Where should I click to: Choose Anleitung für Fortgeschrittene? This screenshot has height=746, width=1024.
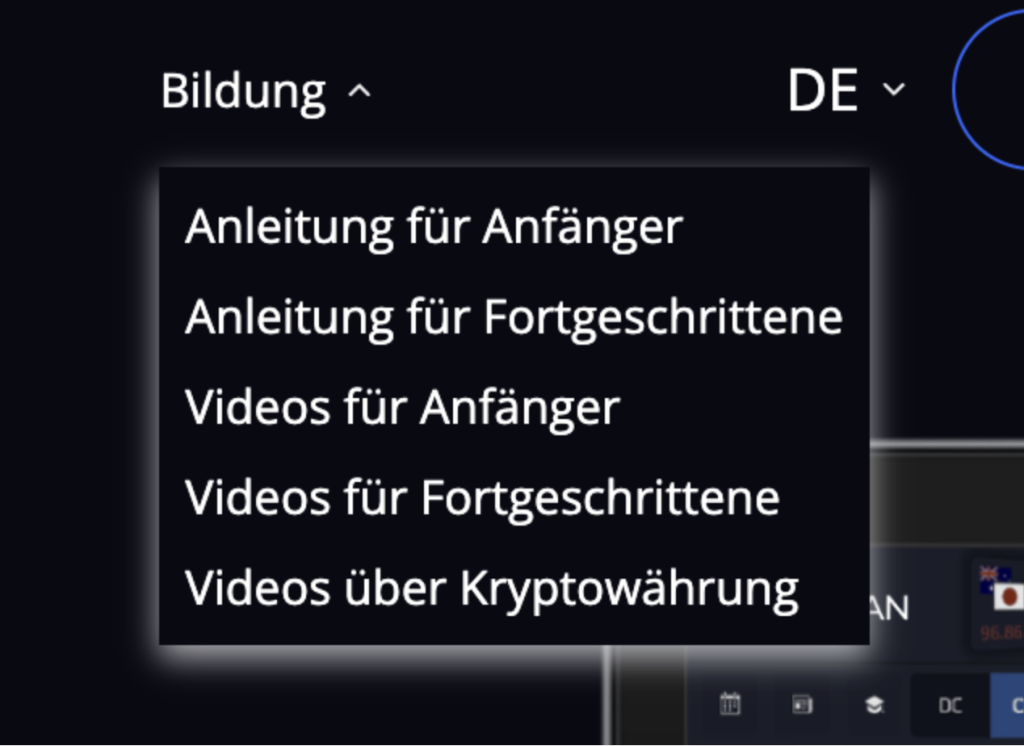(x=514, y=317)
